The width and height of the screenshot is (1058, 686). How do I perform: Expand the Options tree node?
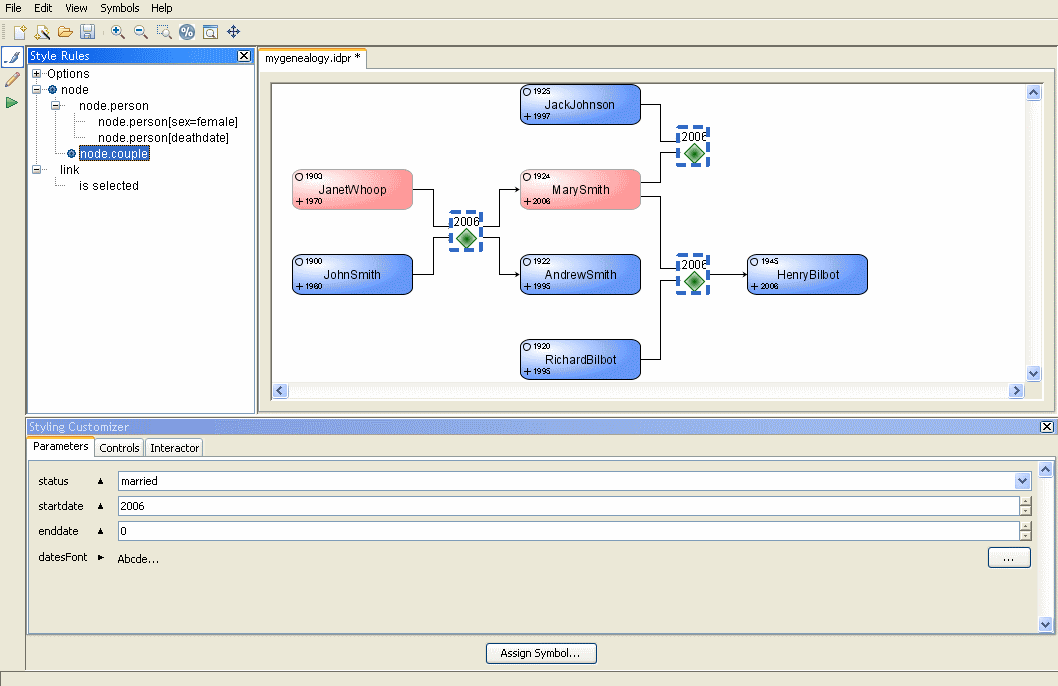(x=37, y=74)
